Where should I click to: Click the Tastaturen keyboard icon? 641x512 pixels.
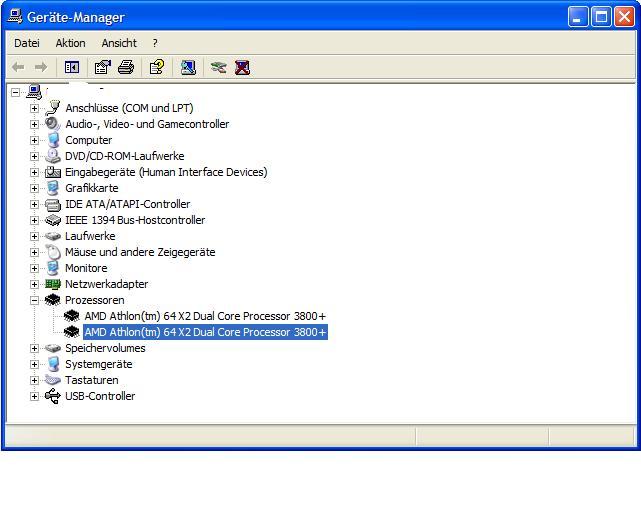[x=53, y=380]
